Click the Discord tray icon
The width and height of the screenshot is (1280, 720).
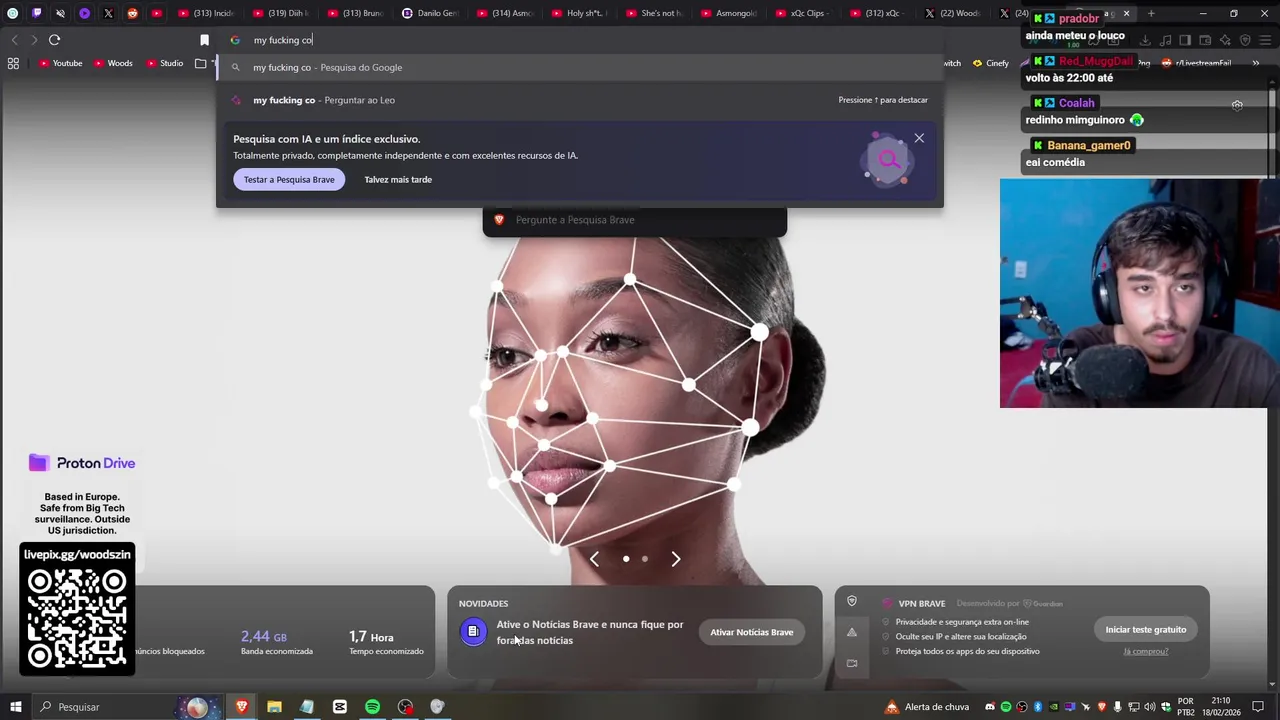point(990,707)
